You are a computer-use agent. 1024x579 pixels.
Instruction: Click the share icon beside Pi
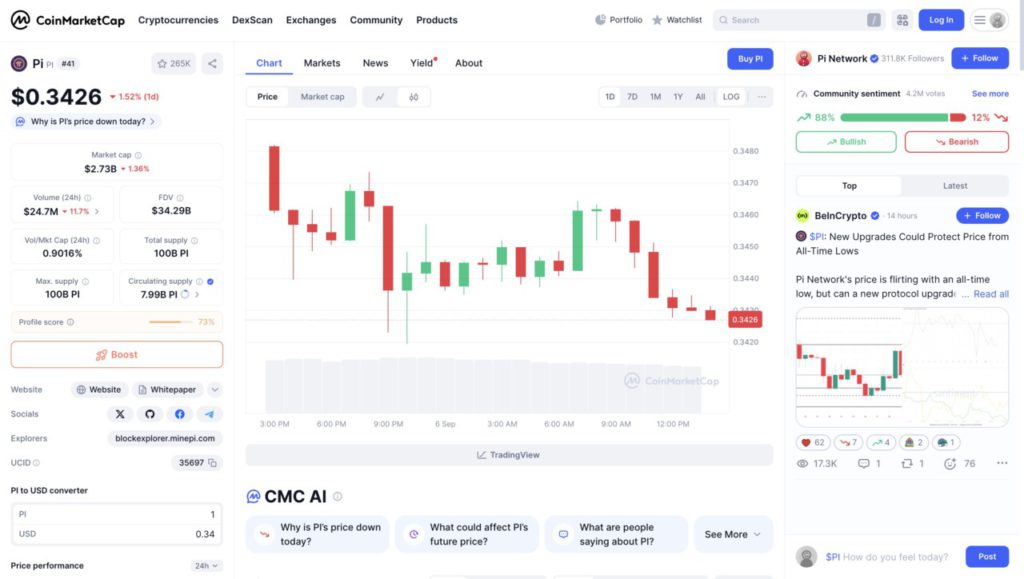212,63
